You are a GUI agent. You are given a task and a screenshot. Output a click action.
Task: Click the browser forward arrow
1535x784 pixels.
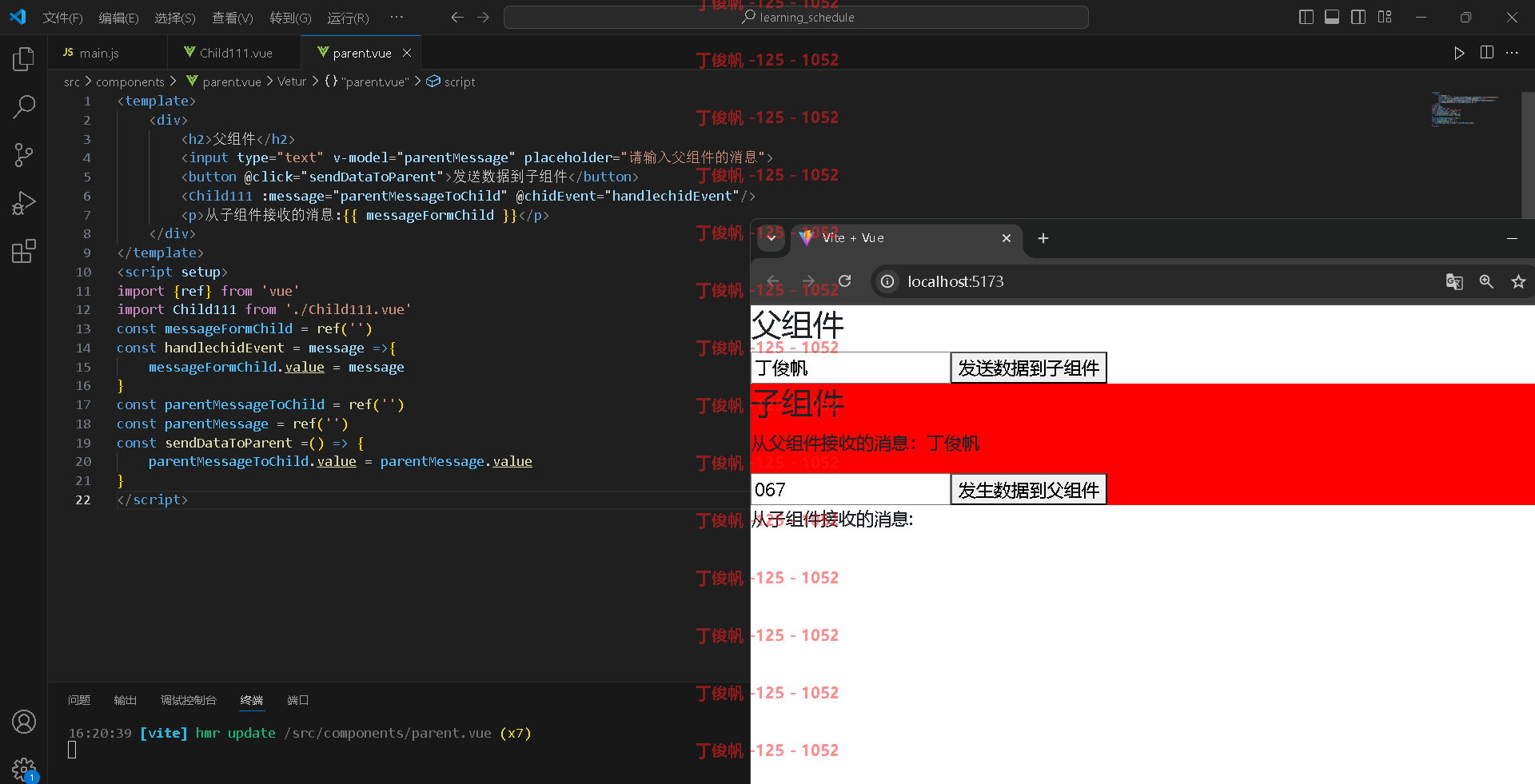point(808,281)
